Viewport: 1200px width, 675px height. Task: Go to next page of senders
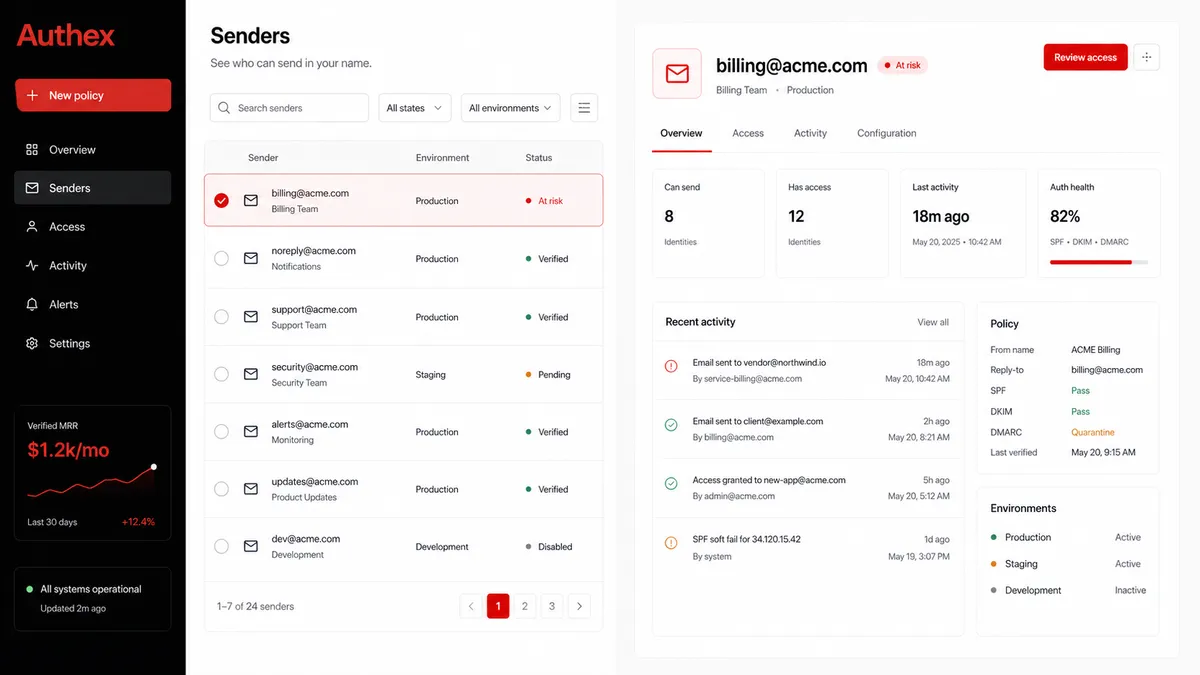(579, 606)
